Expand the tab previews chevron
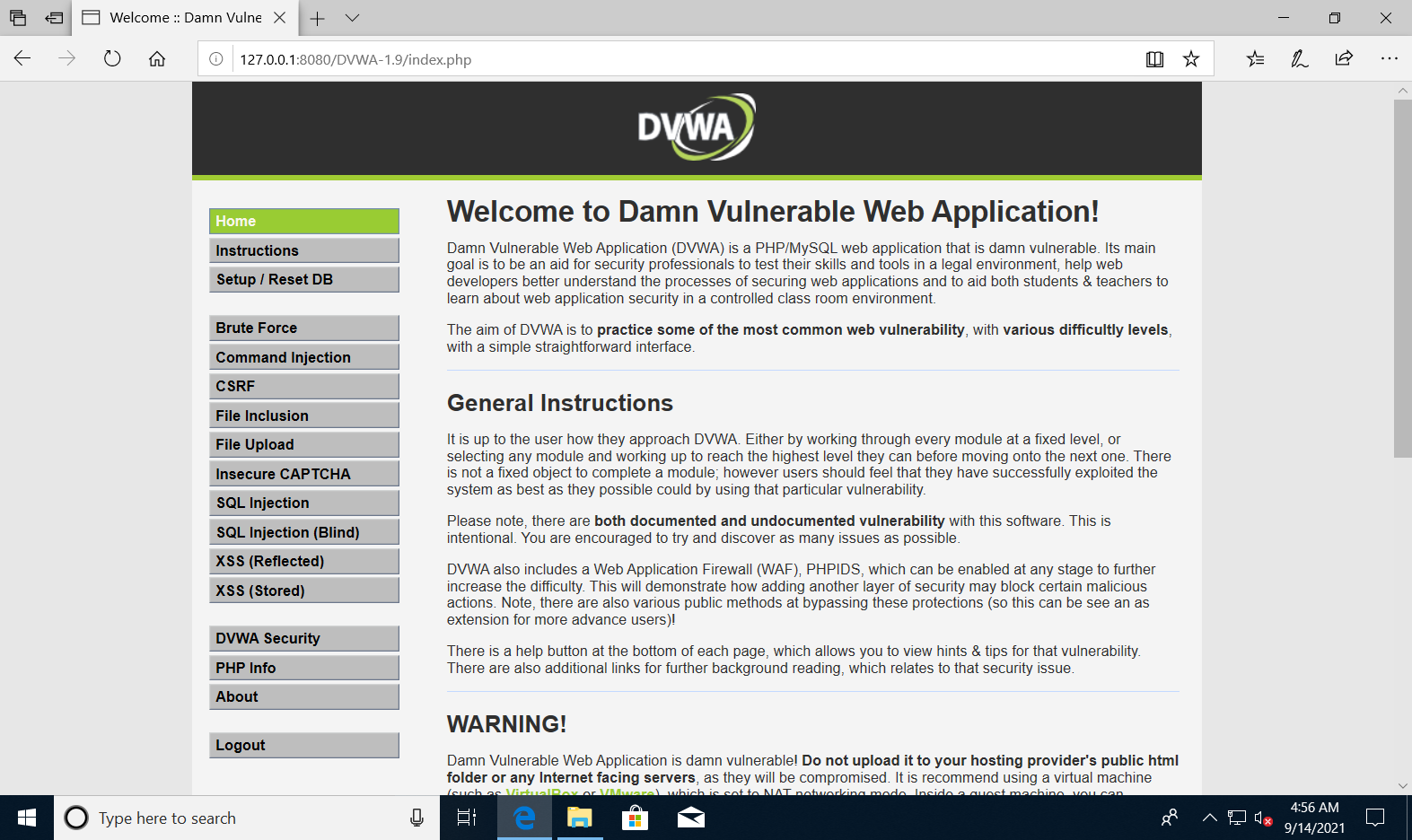 (353, 18)
